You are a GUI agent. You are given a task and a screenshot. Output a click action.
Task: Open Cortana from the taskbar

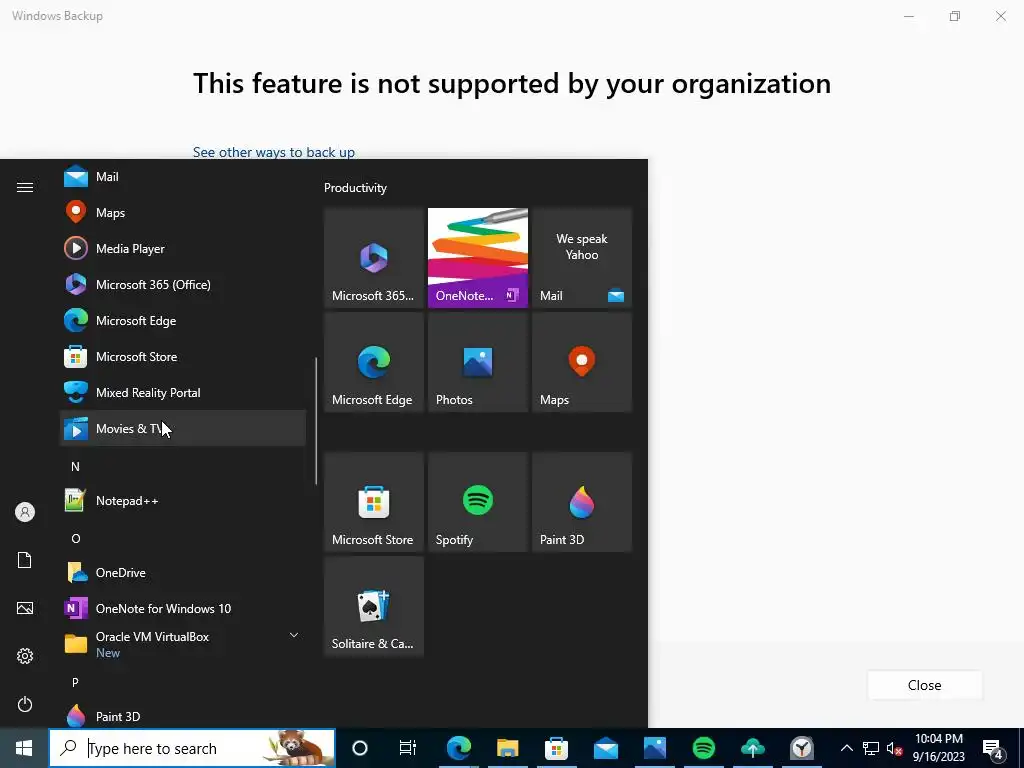coord(360,748)
